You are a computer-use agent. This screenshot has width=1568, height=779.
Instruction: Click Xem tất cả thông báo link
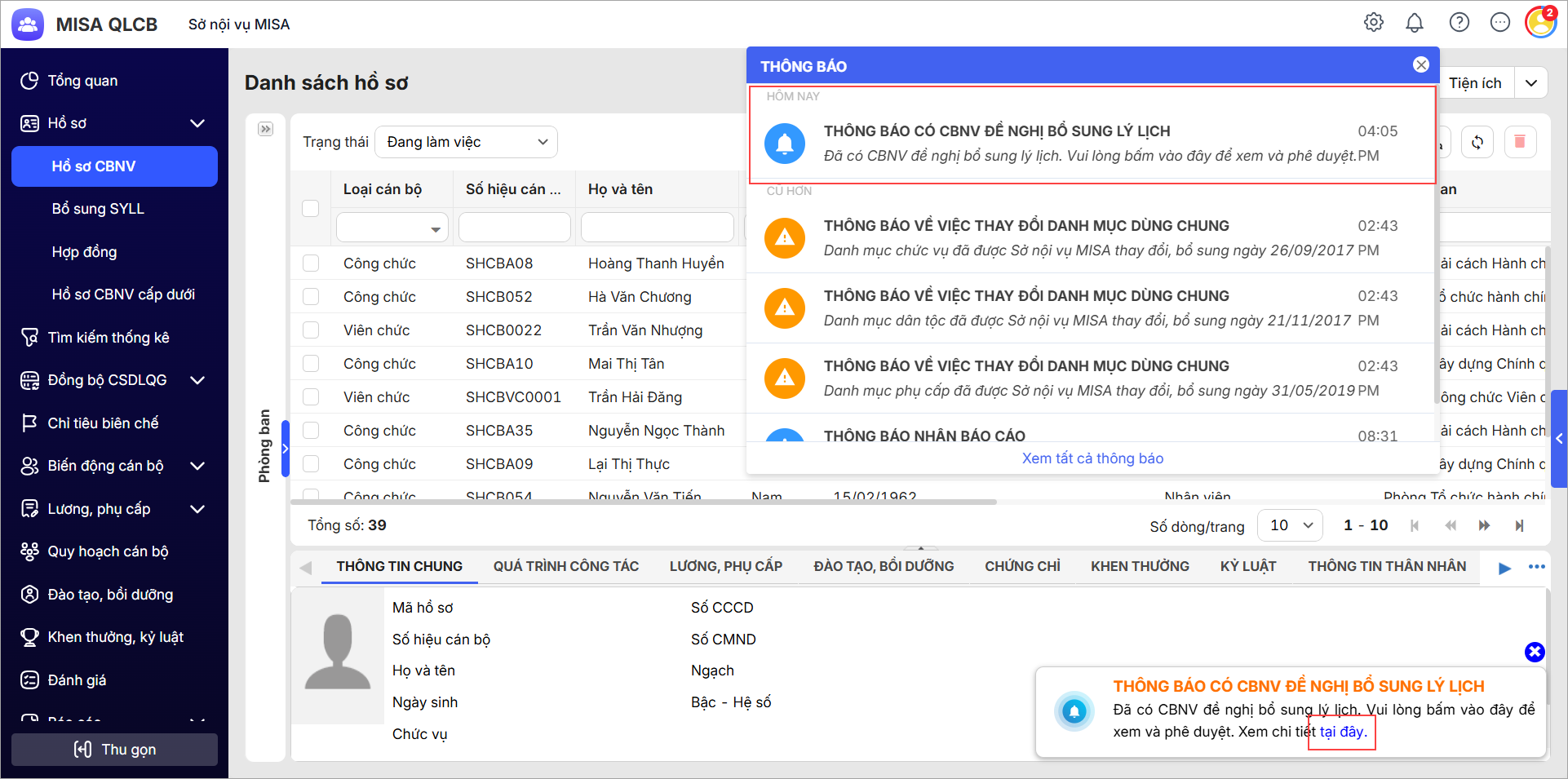[1092, 458]
